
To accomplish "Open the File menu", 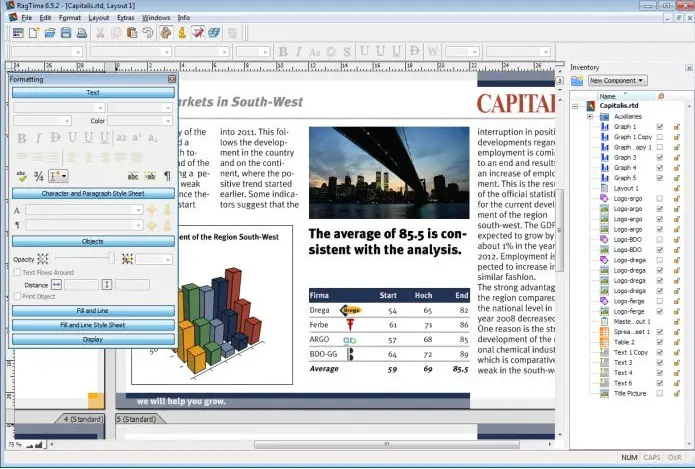I will tap(27, 18).
